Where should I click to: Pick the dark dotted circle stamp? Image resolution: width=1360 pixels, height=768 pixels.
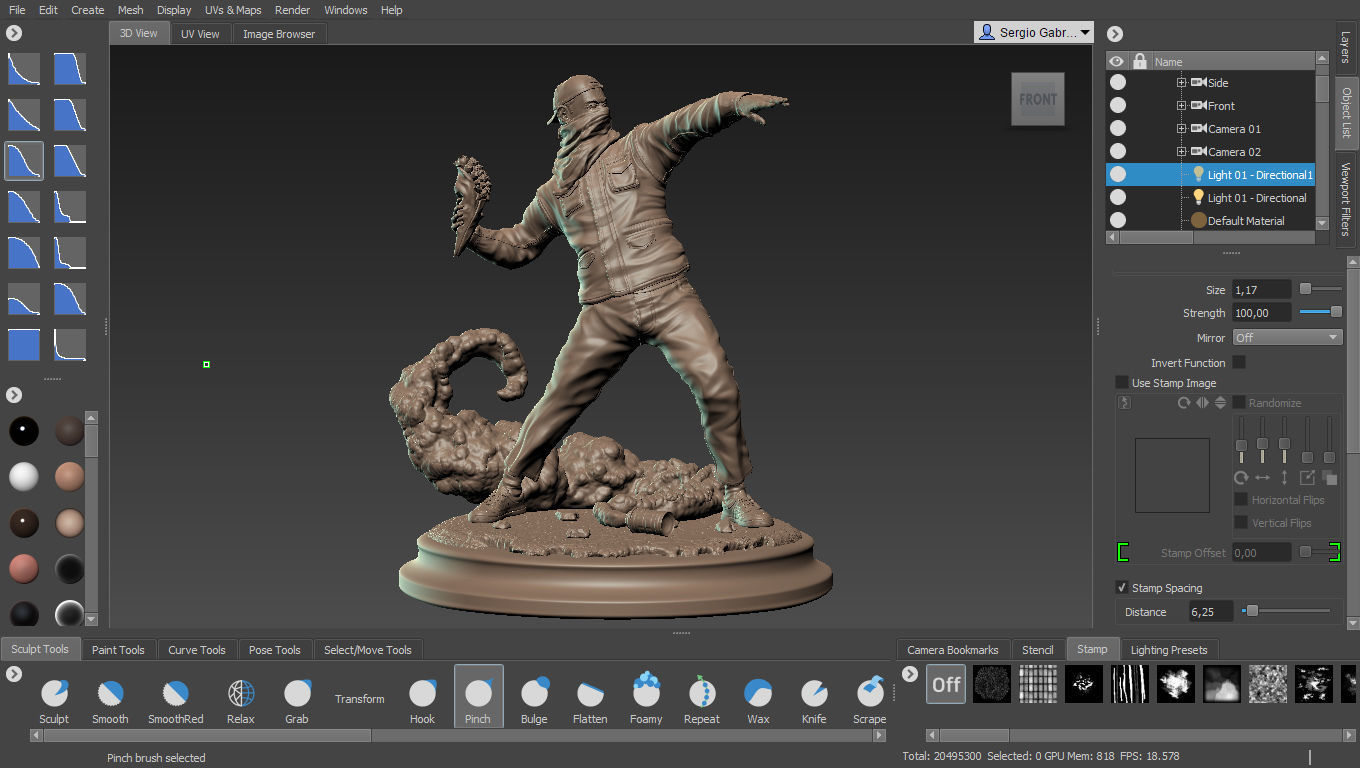tap(992, 685)
